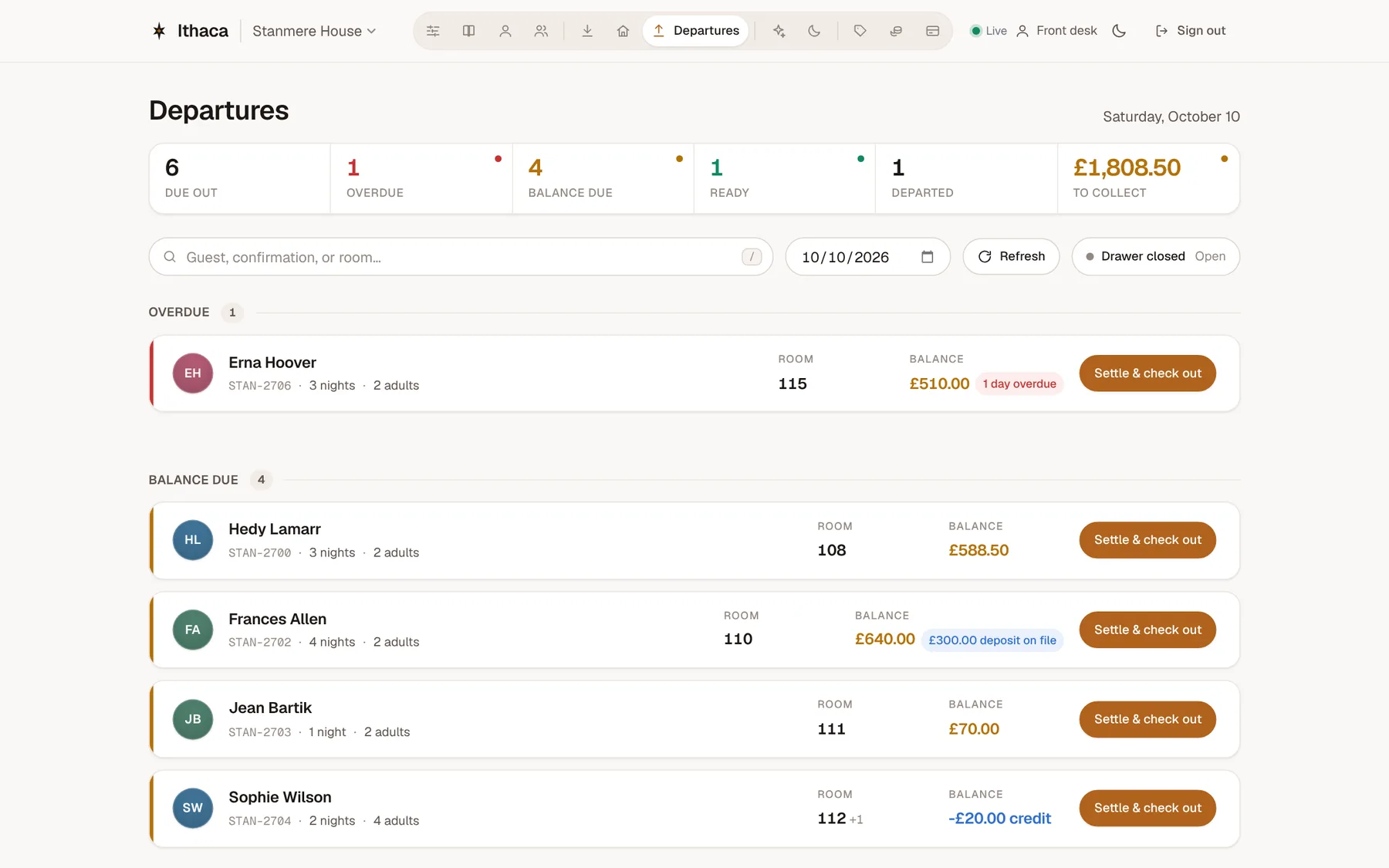Open the coins icon in navbar
The height and width of the screenshot is (868, 1389).
click(x=896, y=31)
